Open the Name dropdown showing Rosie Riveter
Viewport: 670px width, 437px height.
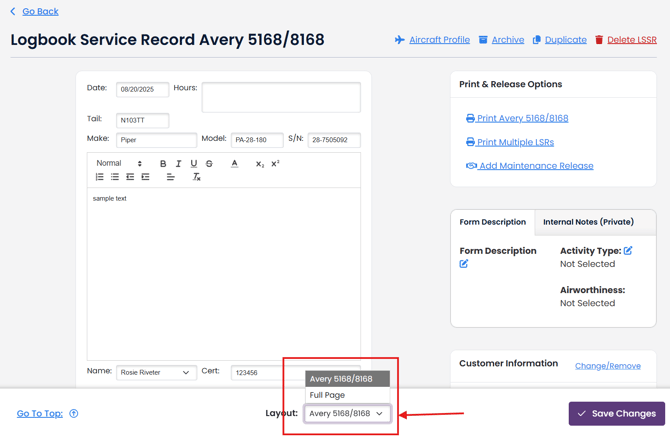[x=156, y=372]
